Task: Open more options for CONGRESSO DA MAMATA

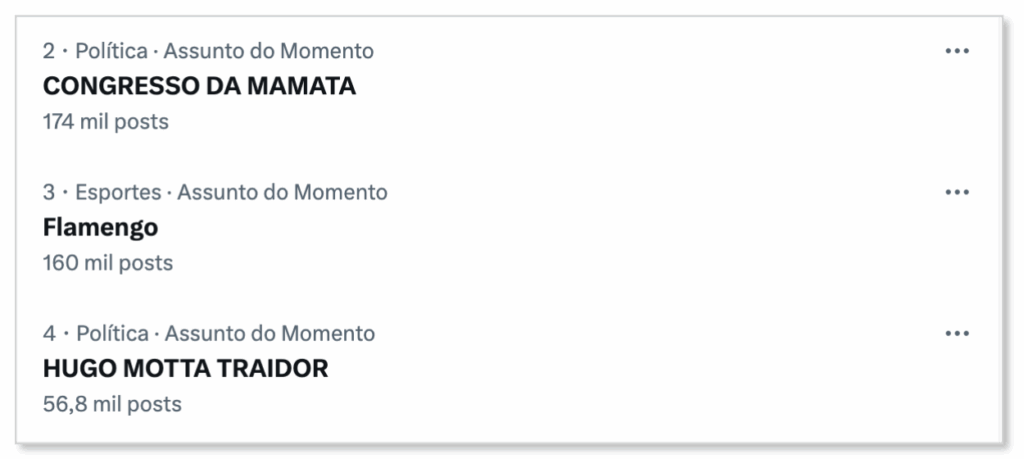Action: [957, 51]
